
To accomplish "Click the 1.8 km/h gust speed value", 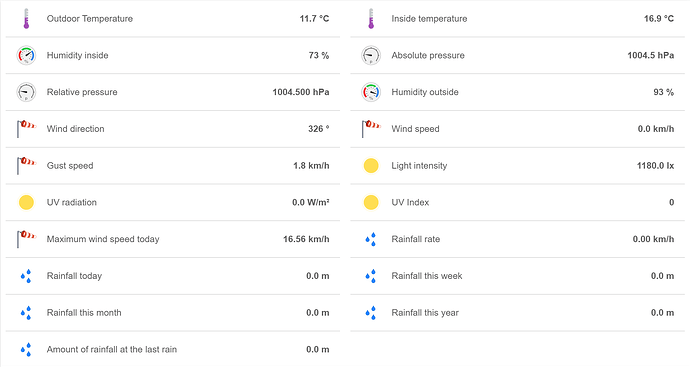I will (311, 165).
